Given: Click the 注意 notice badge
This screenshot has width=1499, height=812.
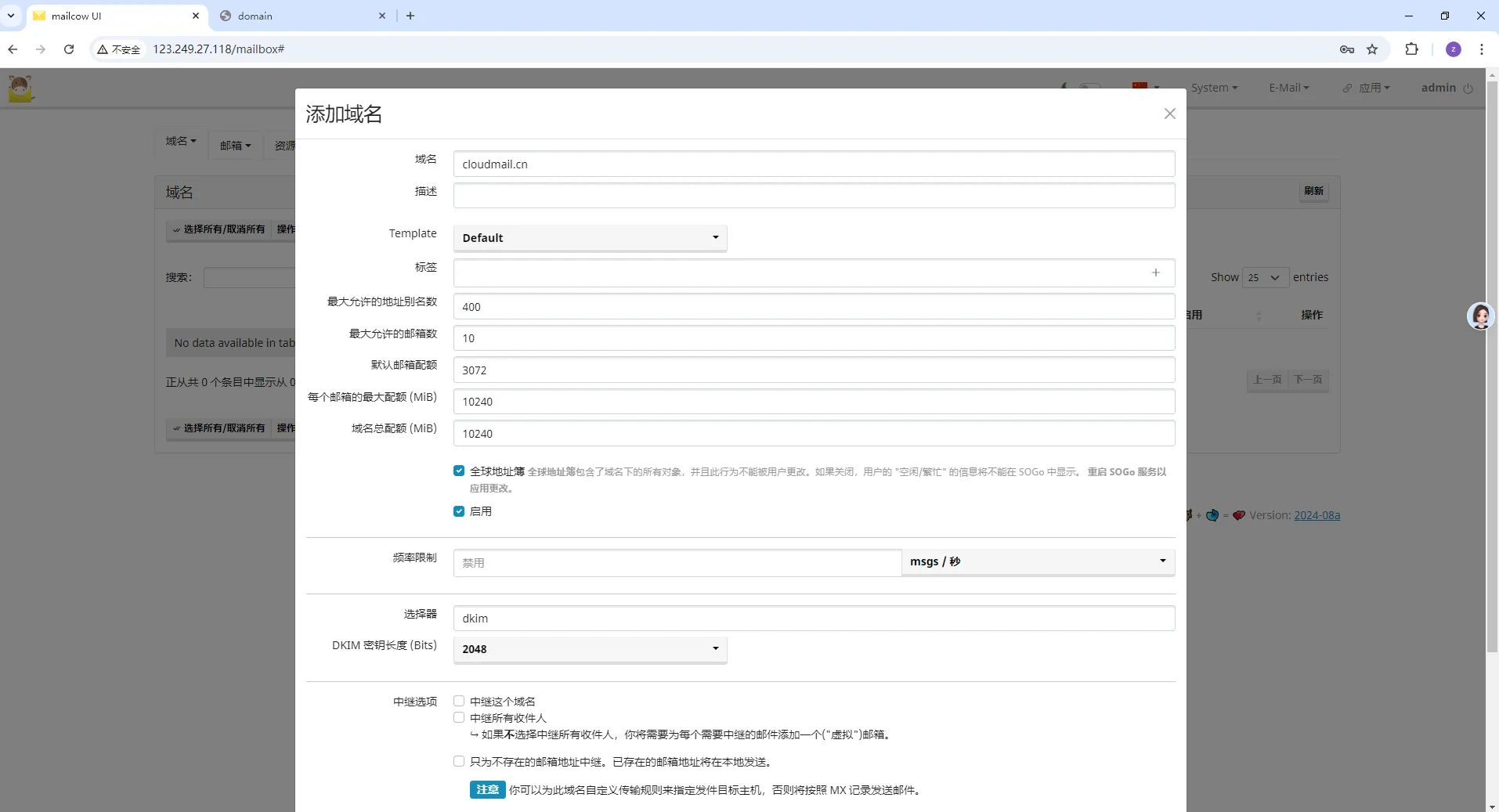Looking at the screenshot, I should coord(487,789).
